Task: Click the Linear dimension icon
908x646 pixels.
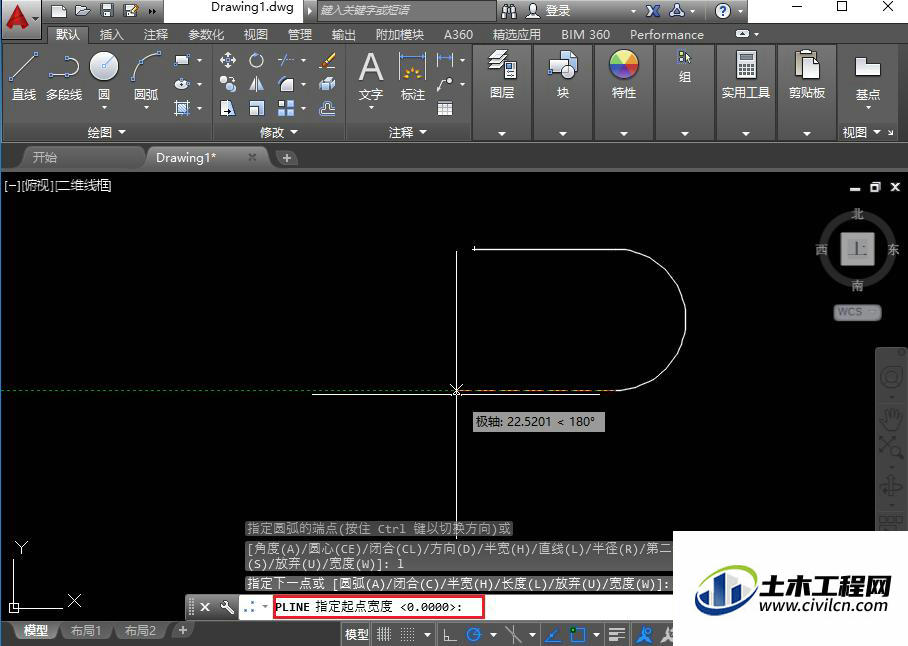Action: 445,59
